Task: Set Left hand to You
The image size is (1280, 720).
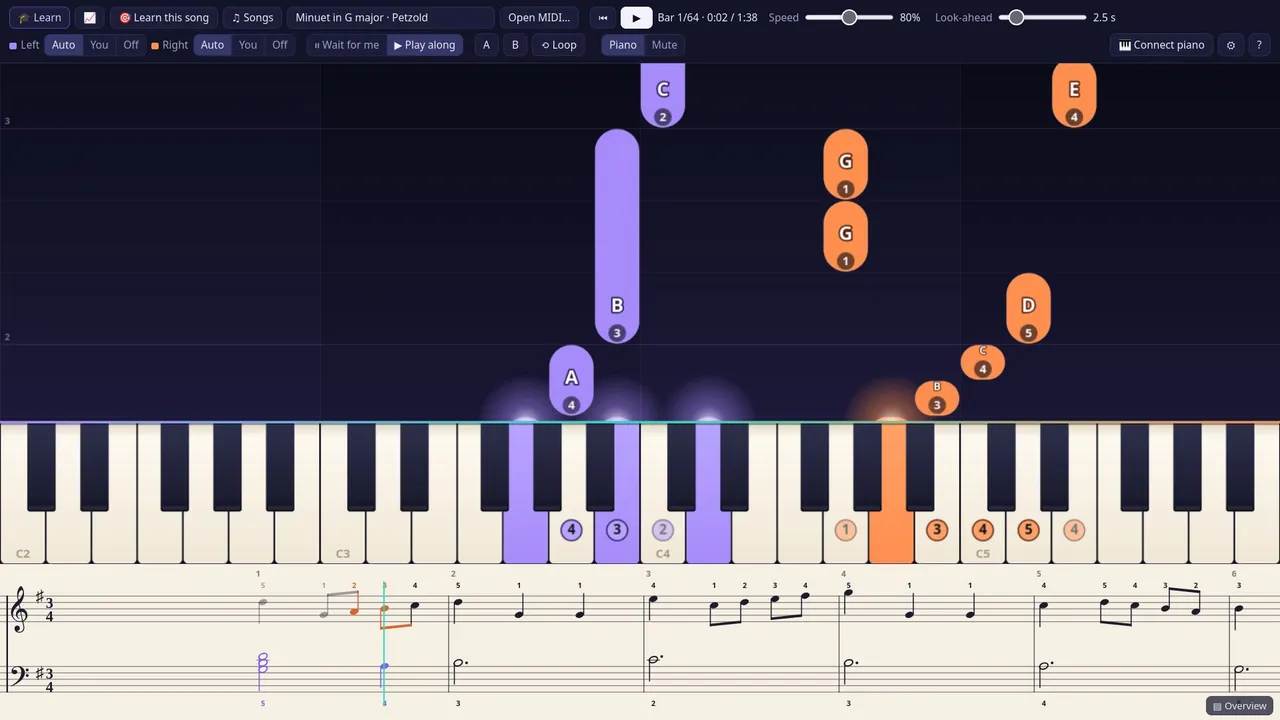Action: pyautogui.click(x=99, y=45)
